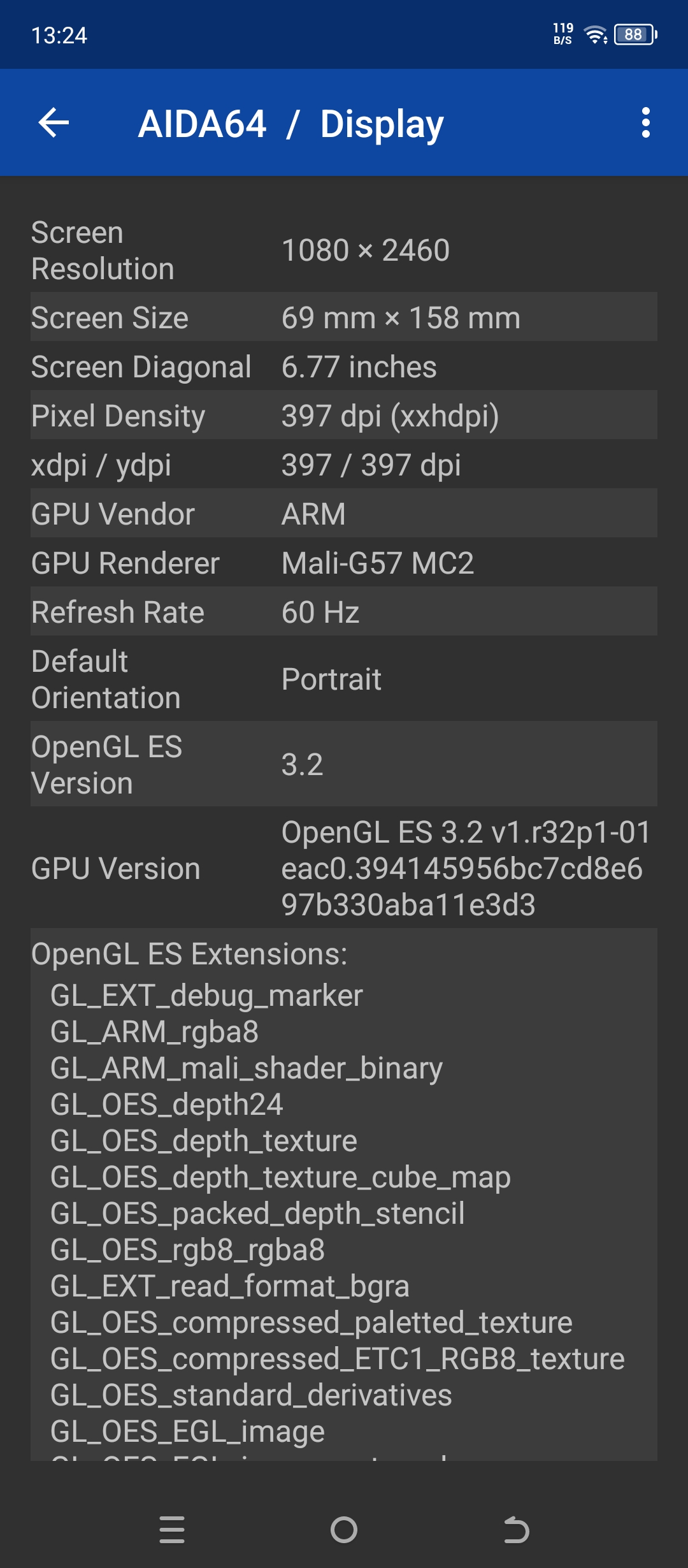The height and width of the screenshot is (1568, 688).
Task: Tap the GL_ARM_mali_shader_binary extension line
Action: click(x=247, y=1069)
